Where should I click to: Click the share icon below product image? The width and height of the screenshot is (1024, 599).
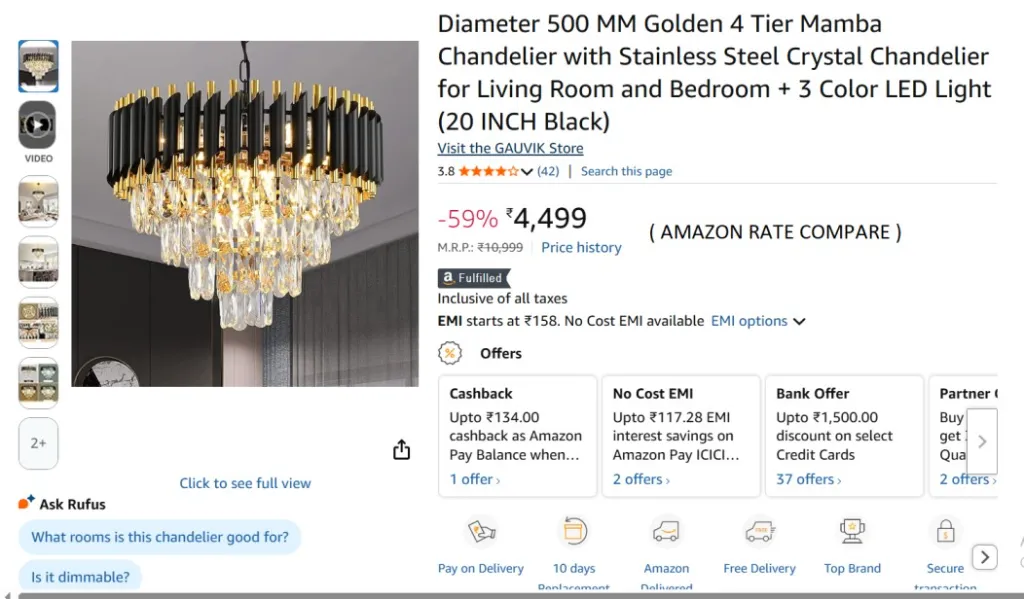401,450
